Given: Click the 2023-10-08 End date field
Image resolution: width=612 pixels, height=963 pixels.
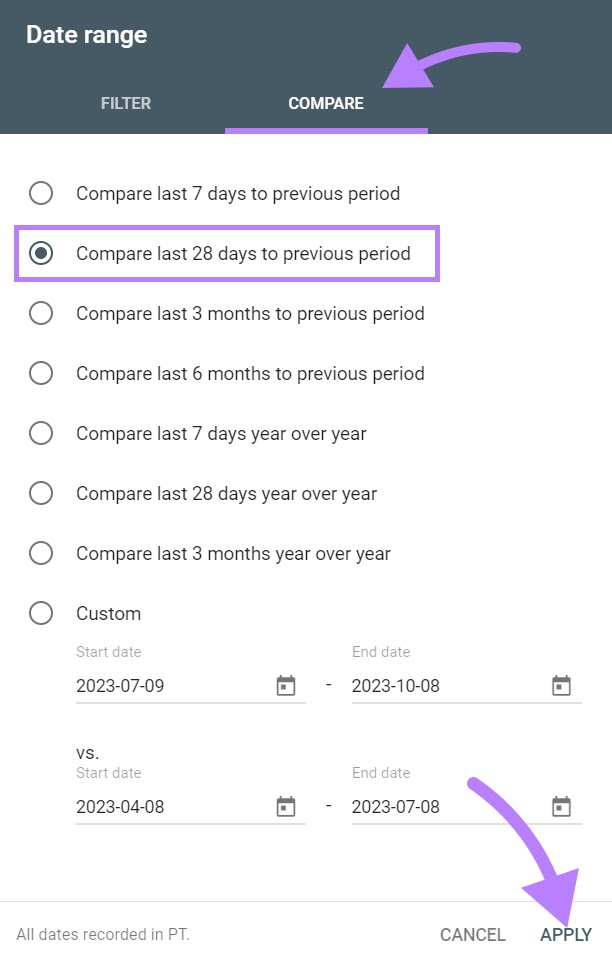Looking at the screenshot, I should pyautogui.click(x=446, y=686).
